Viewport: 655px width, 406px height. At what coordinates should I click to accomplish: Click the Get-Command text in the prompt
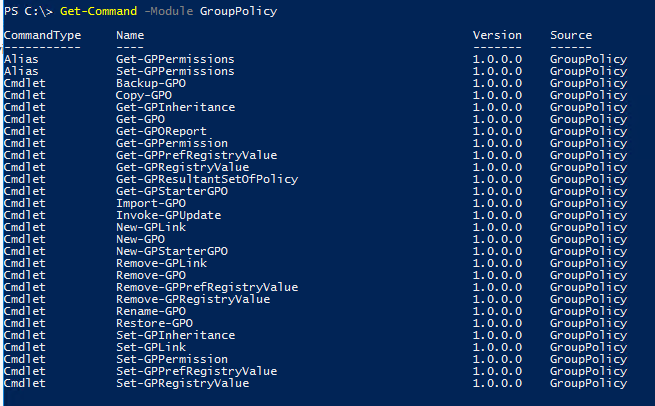point(98,11)
